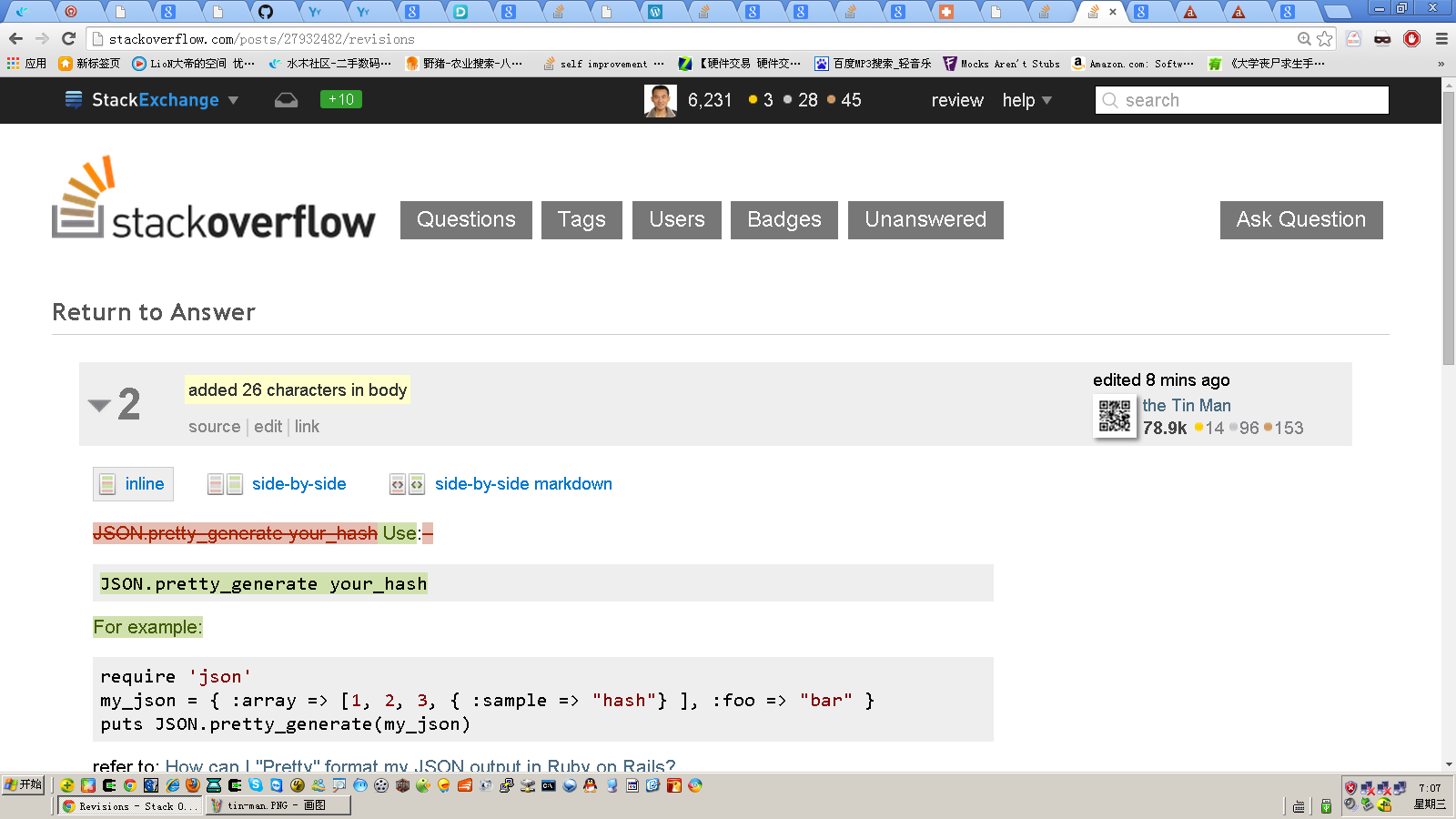Go to the Unanswered tab

pyautogui.click(x=925, y=220)
